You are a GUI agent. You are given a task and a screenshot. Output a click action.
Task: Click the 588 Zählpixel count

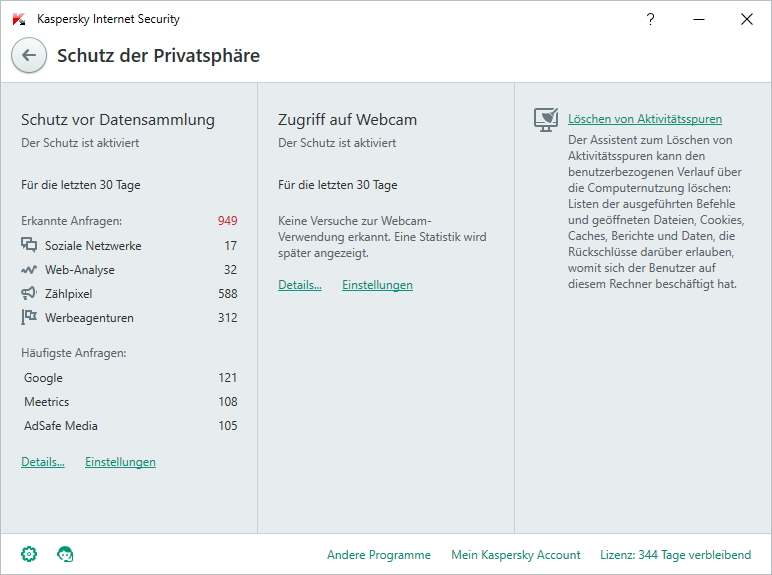point(227,294)
